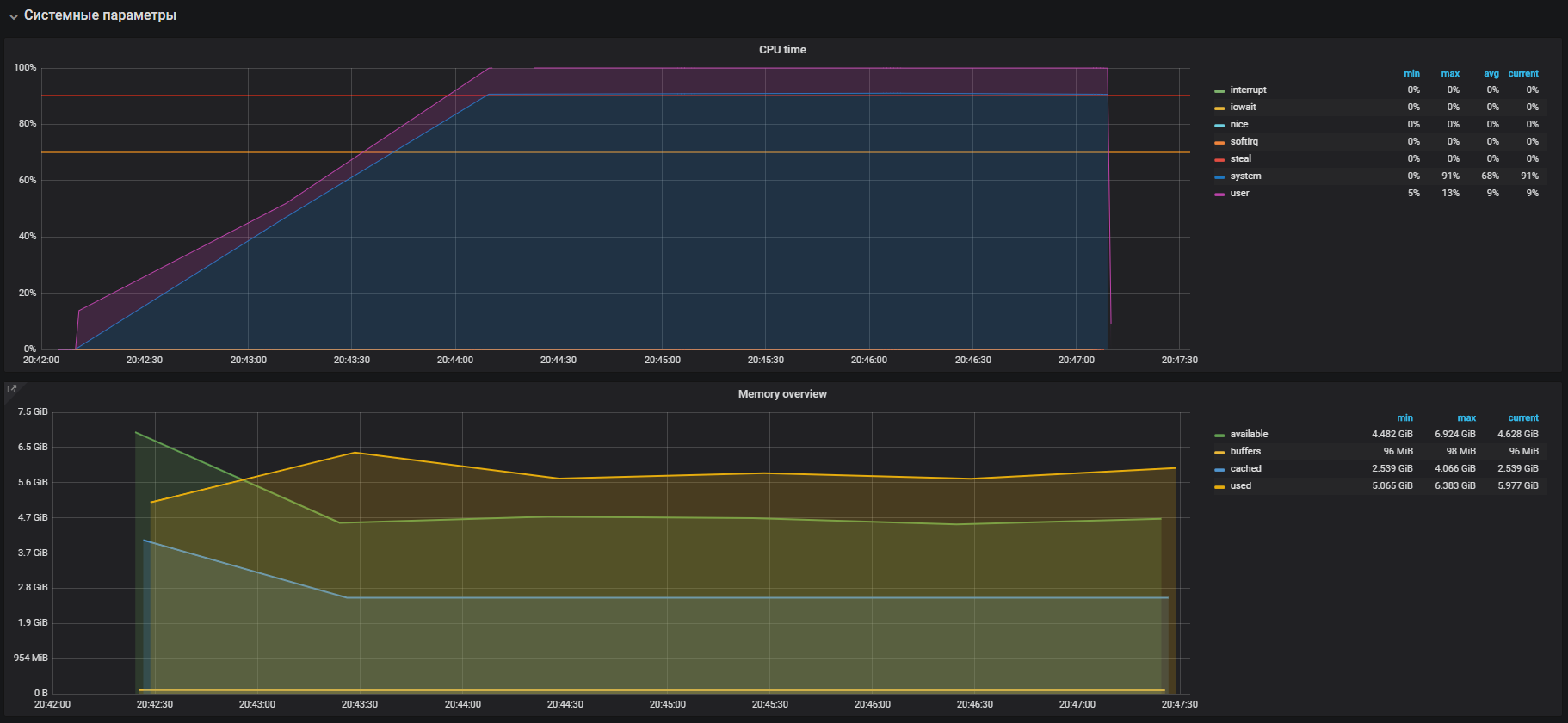
Task: Toggle the available series in Memory legend
Action: point(1249,434)
